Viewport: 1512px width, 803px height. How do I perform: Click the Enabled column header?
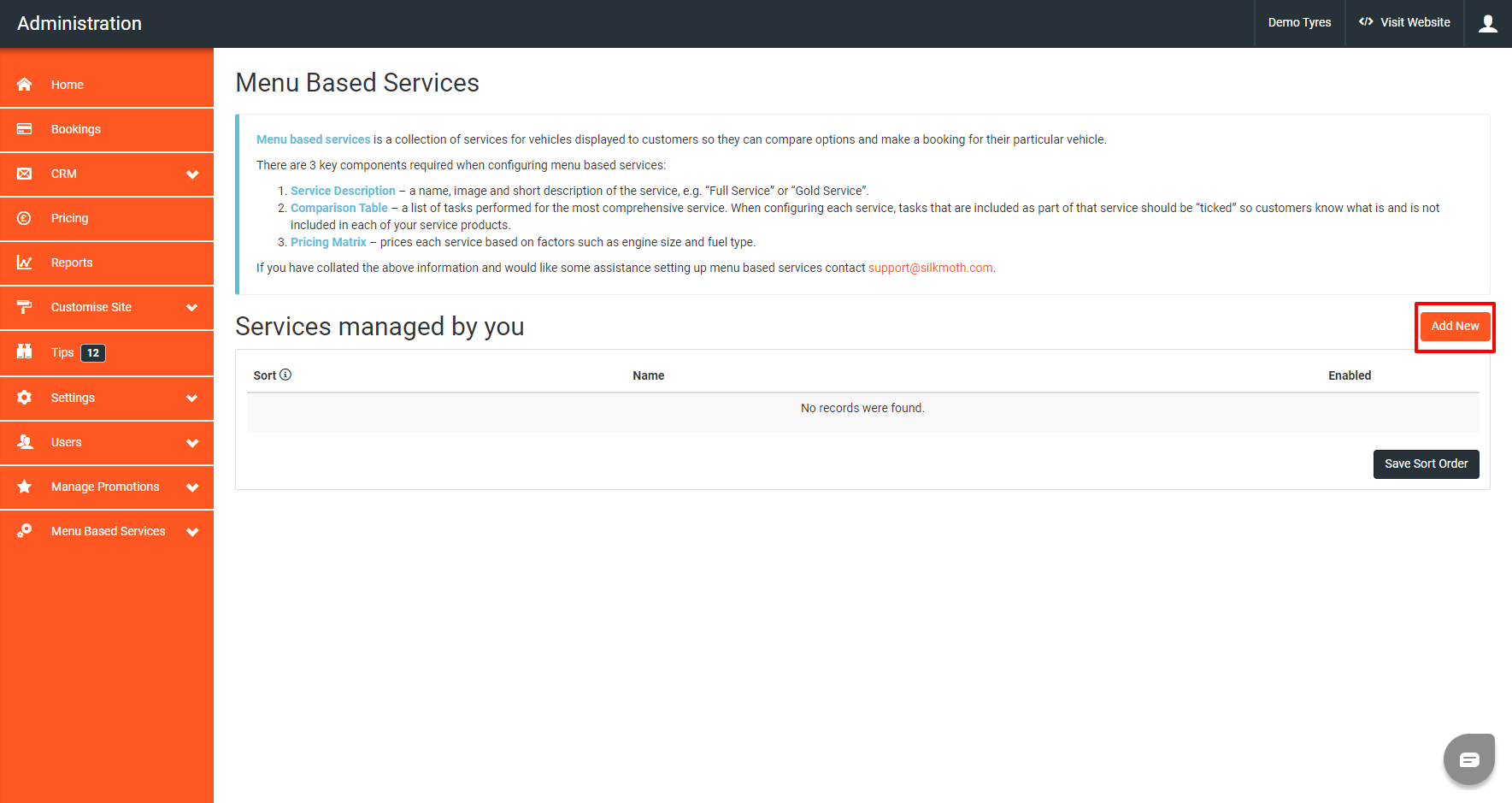click(1350, 375)
